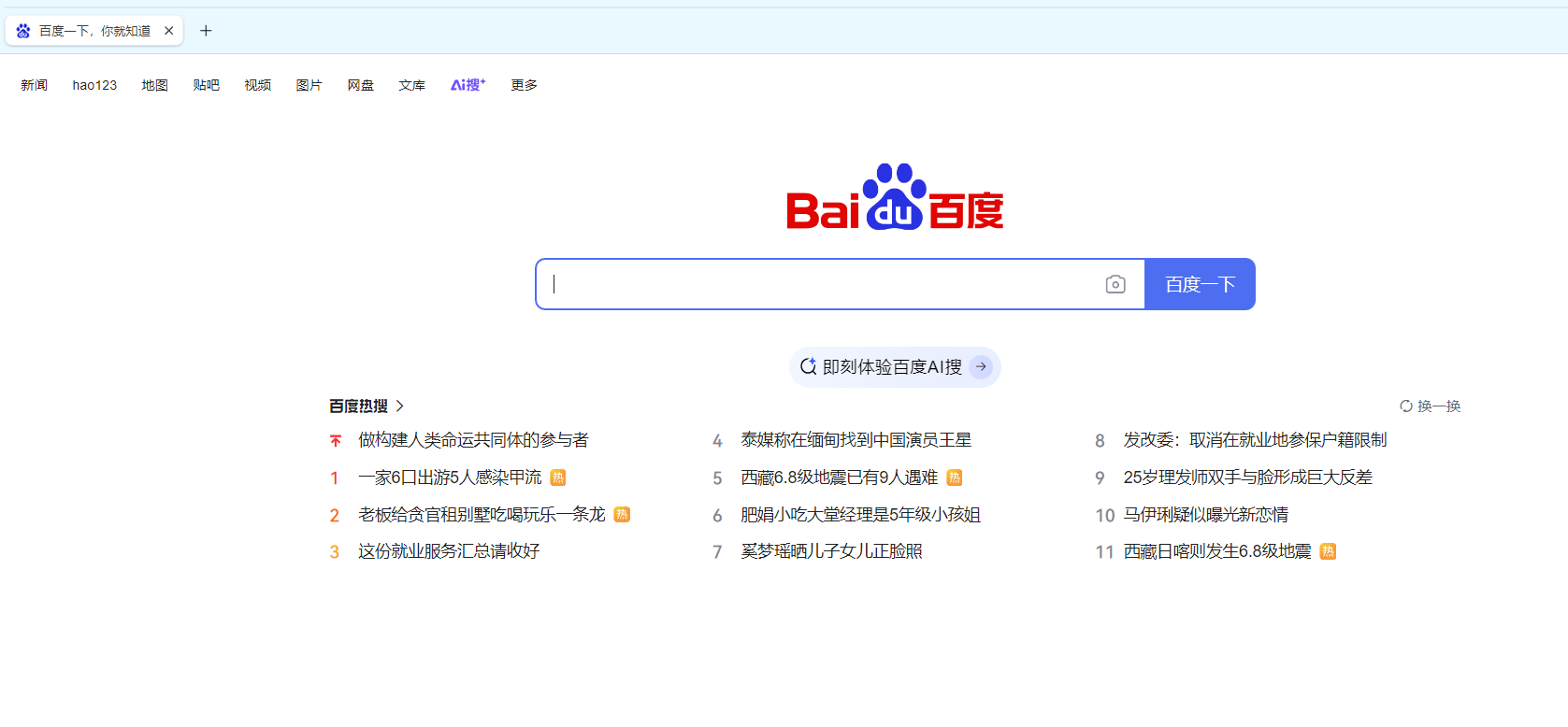Open 地图 in the top navigation
Screen dimensions: 1568x727
point(154,85)
